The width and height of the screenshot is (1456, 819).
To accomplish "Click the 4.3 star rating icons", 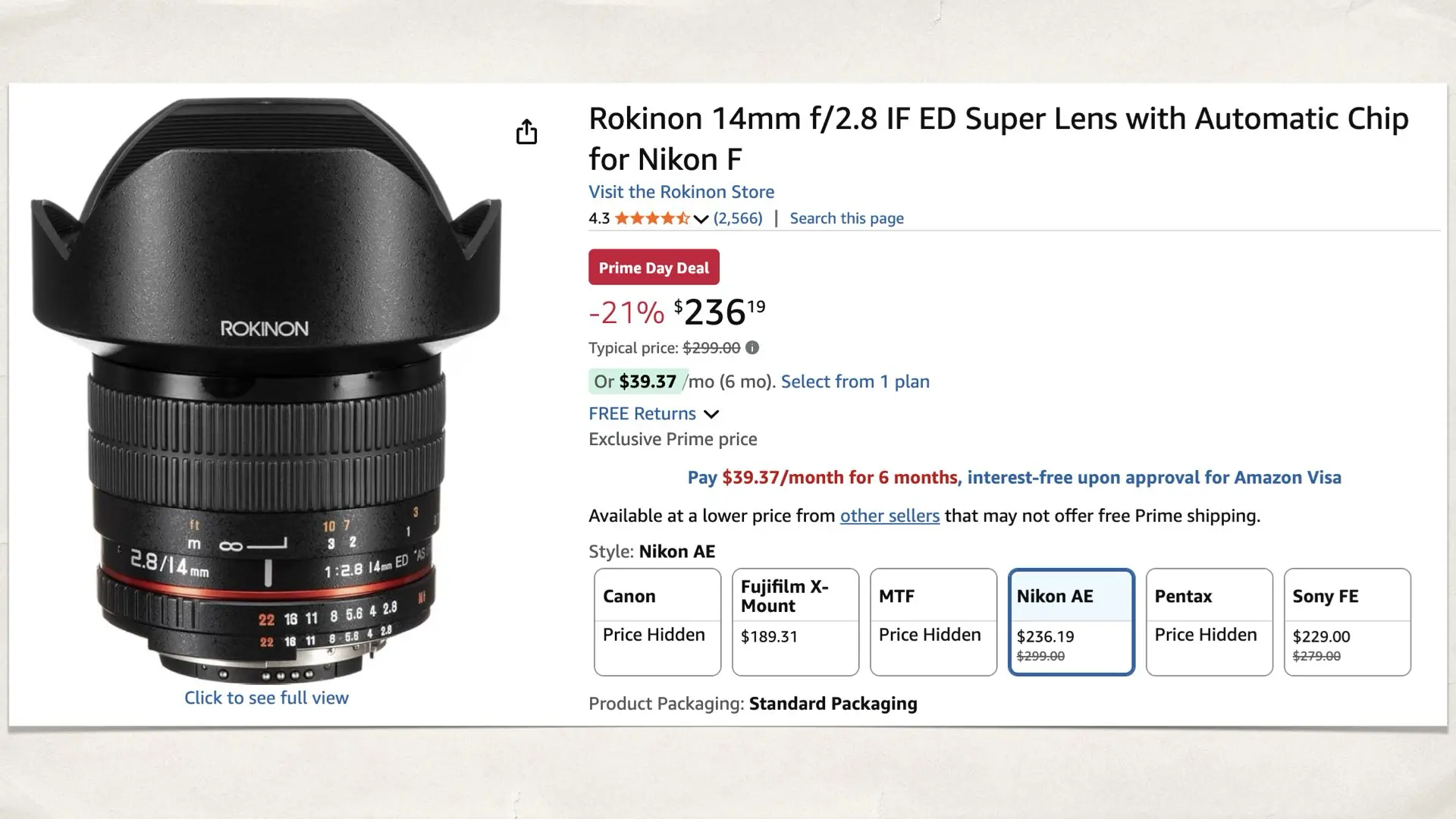I will click(x=651, y=218).
